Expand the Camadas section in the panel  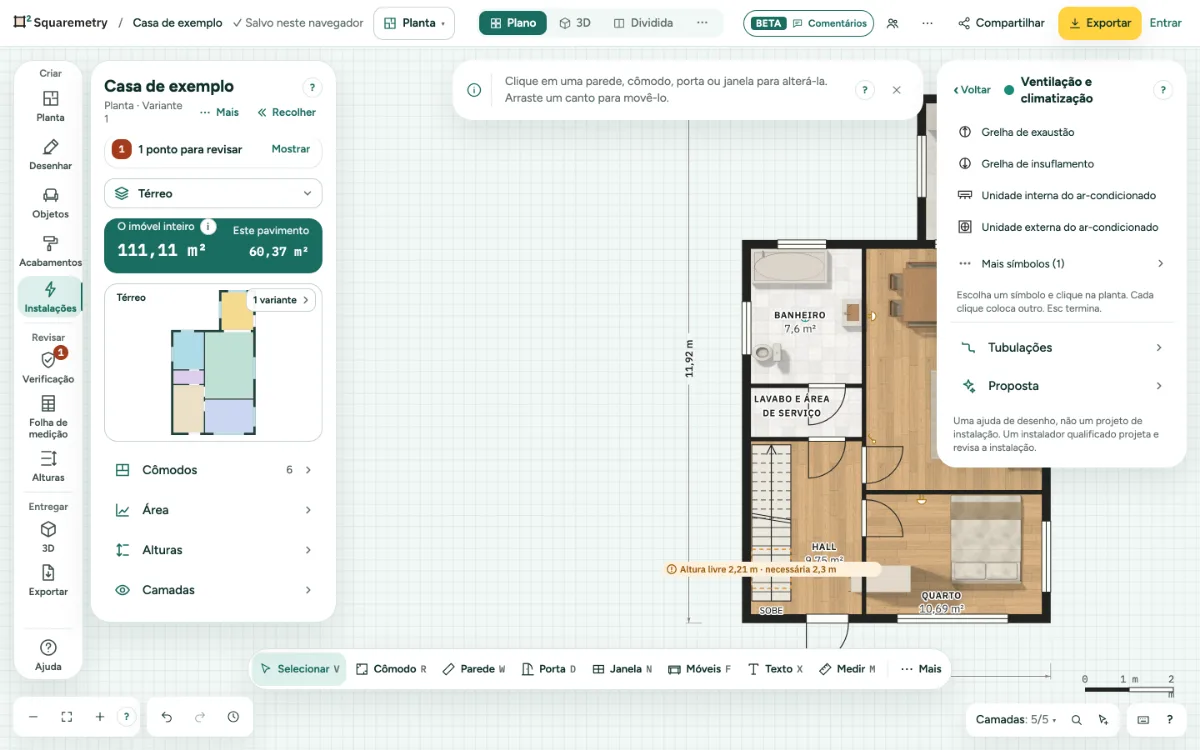click(213, 590)
